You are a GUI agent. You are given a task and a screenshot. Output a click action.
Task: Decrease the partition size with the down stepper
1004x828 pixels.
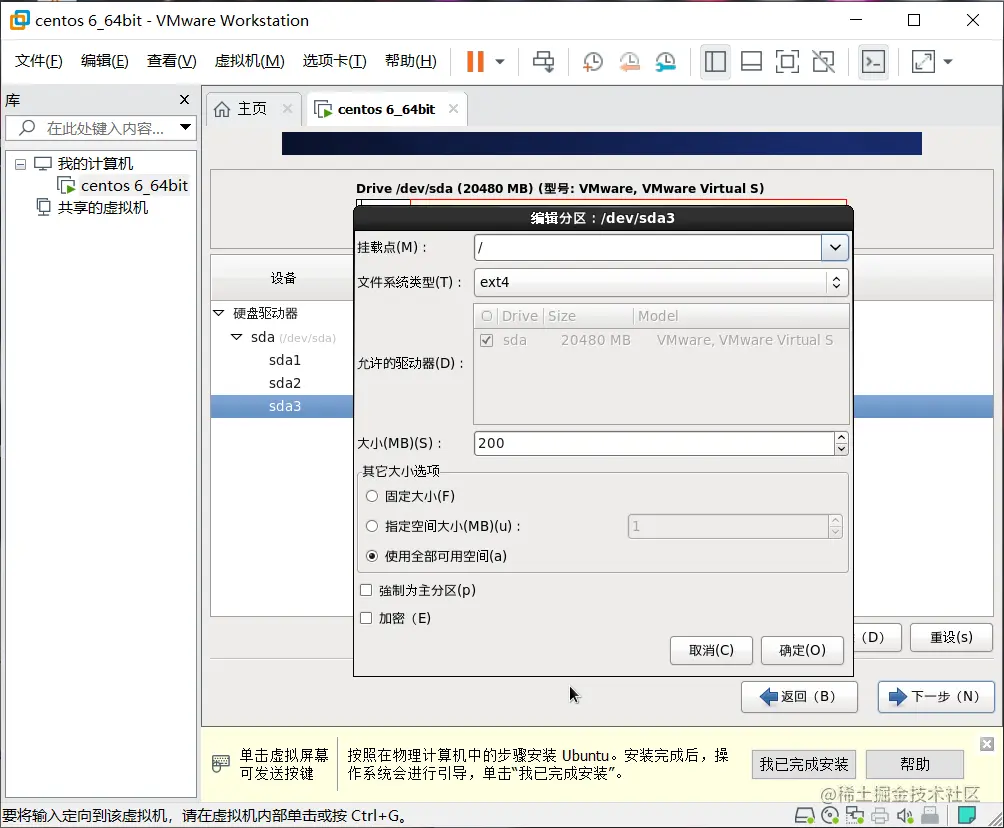(x=841, y=449)
